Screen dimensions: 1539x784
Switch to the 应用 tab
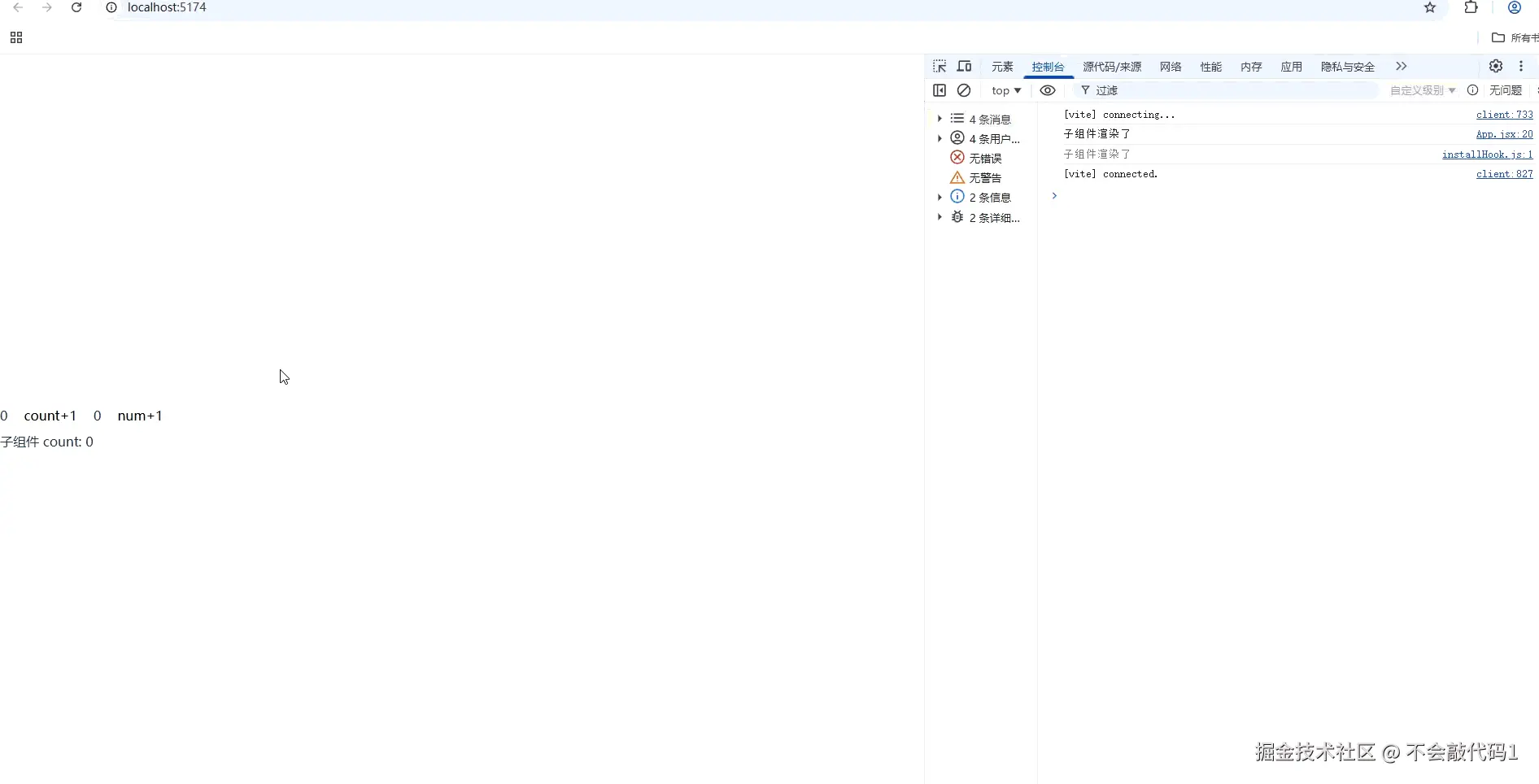[x=1292, y=67]
